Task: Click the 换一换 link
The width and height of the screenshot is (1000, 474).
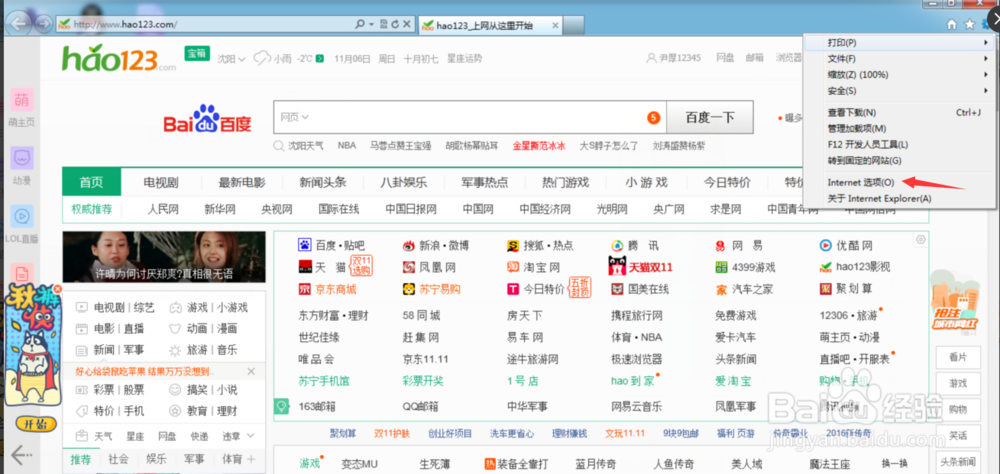Action: click(893, 464)
